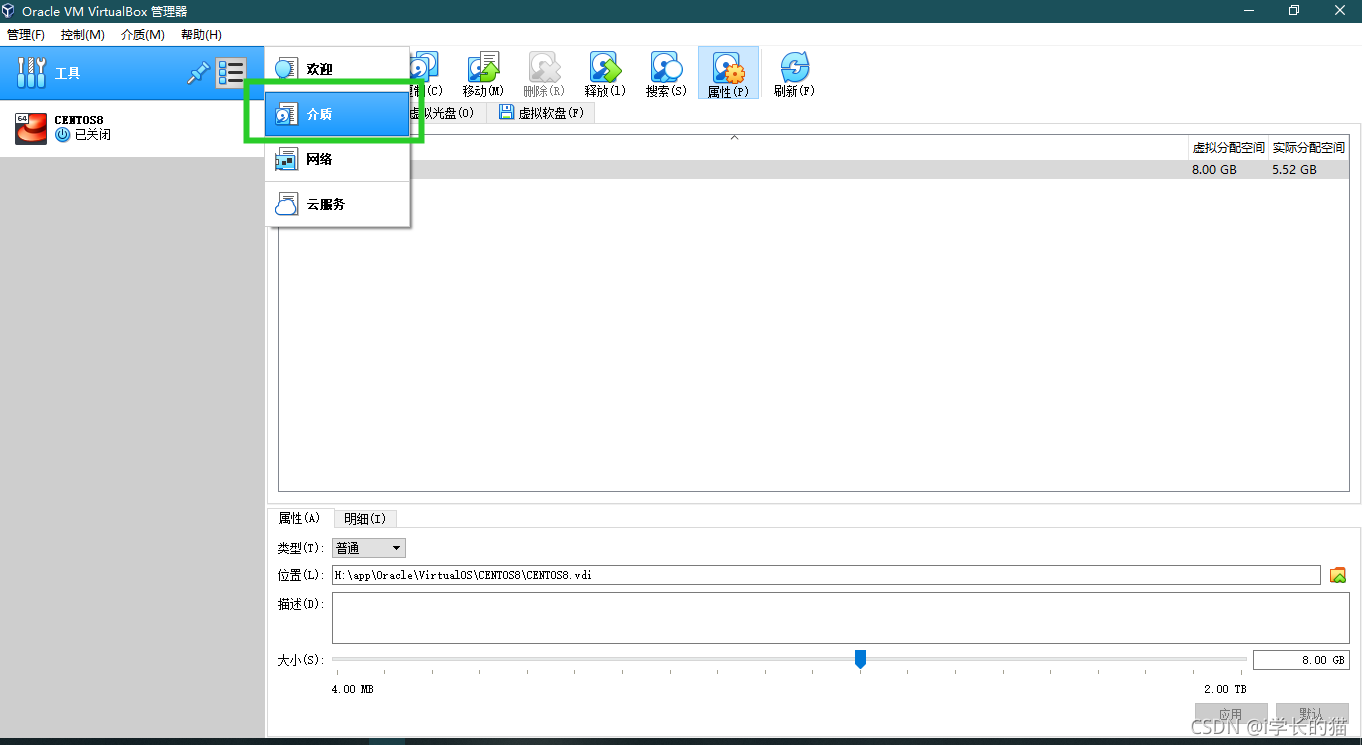Click the Refresh (刷新) toolbar icon
This screenshot has width=1362, height=745.
[794, 75]
